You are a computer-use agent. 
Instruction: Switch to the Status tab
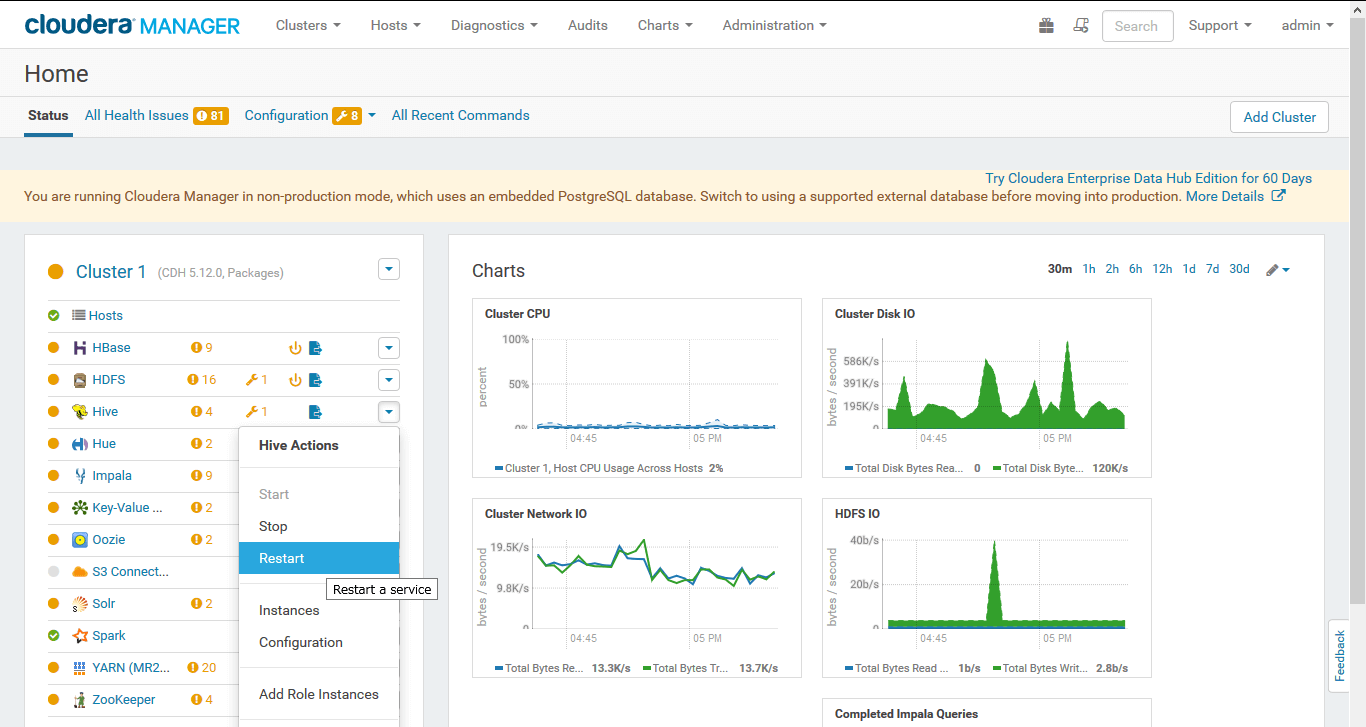[x=48, y=116]
